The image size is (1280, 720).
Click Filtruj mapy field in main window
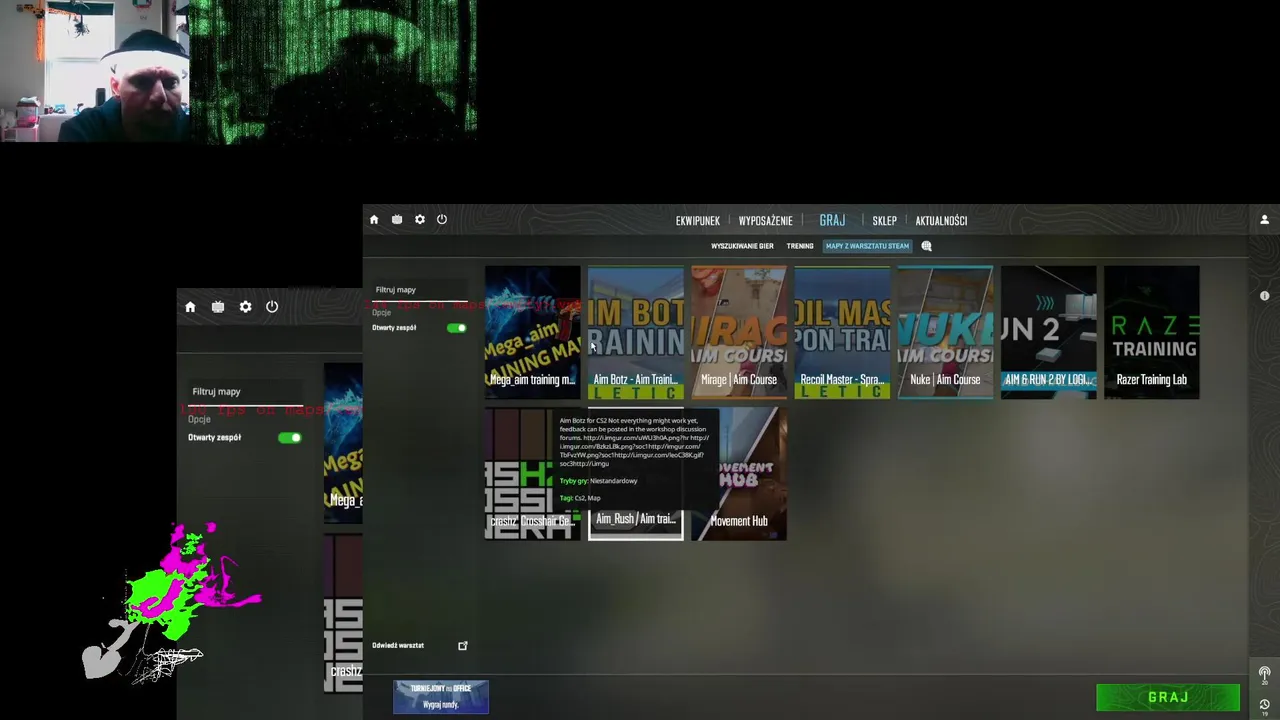click(x=420, y=290)
